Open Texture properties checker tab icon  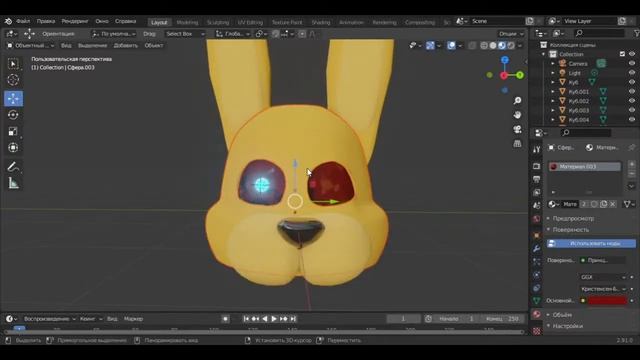coord(536,330)
